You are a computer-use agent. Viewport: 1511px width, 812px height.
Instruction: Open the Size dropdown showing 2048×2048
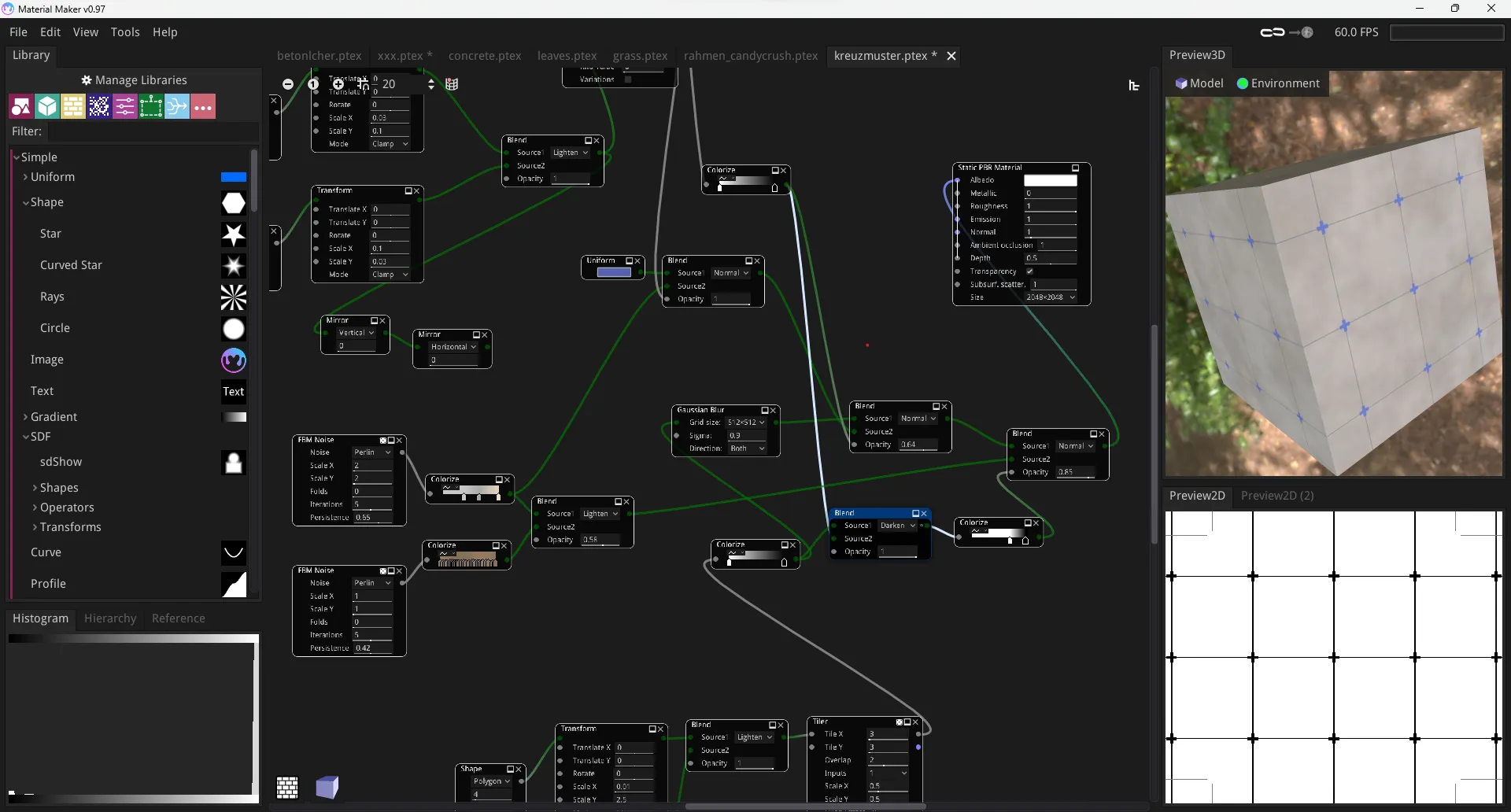[1050, 298]
